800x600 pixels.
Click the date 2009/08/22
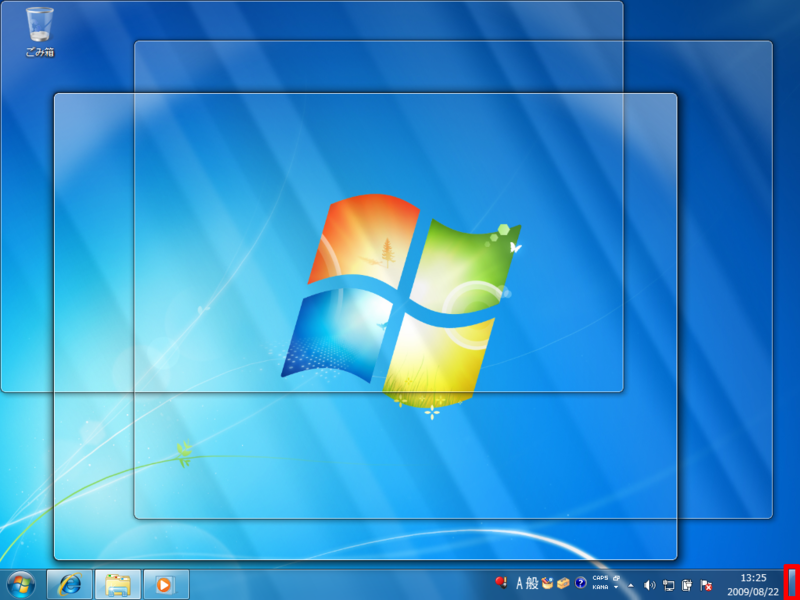[753, 592]
